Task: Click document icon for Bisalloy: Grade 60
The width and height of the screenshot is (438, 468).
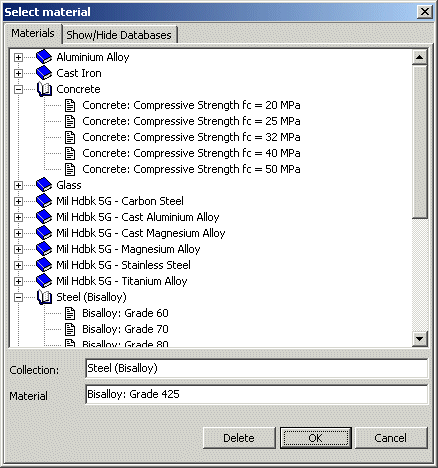Action: point(70,313)
